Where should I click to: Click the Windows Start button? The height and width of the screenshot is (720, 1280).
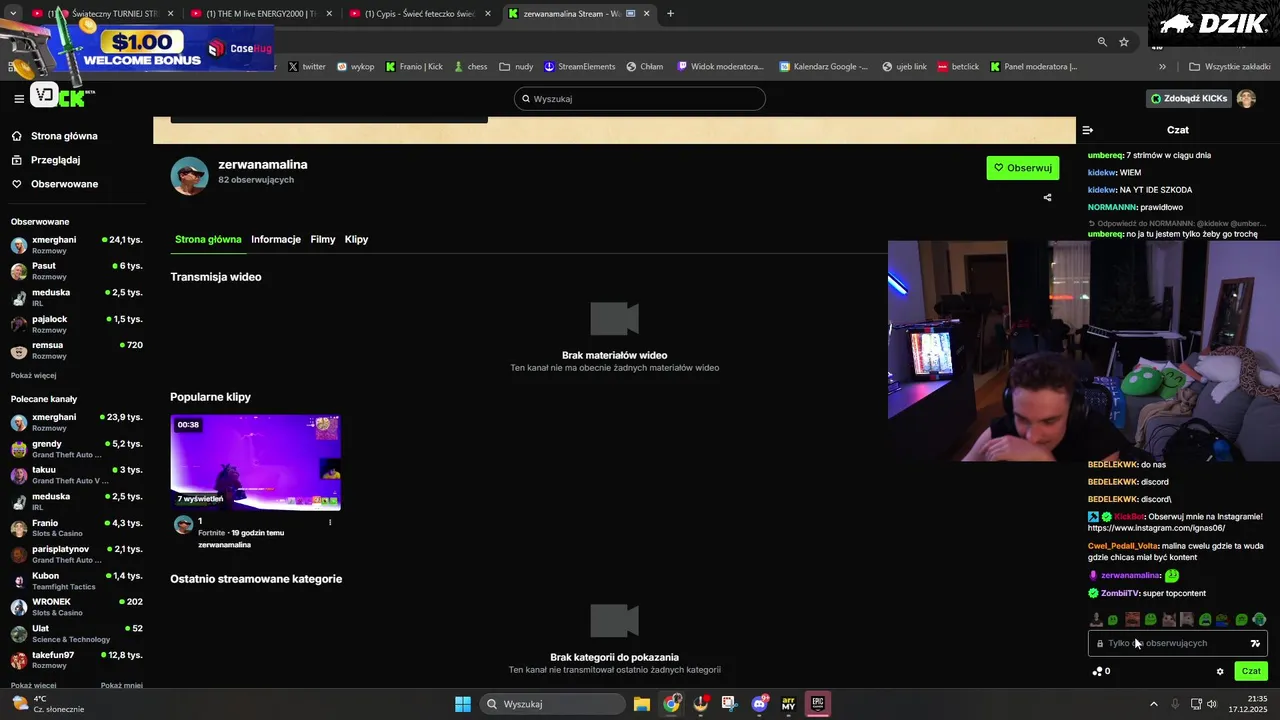click(x=463, y=704)
